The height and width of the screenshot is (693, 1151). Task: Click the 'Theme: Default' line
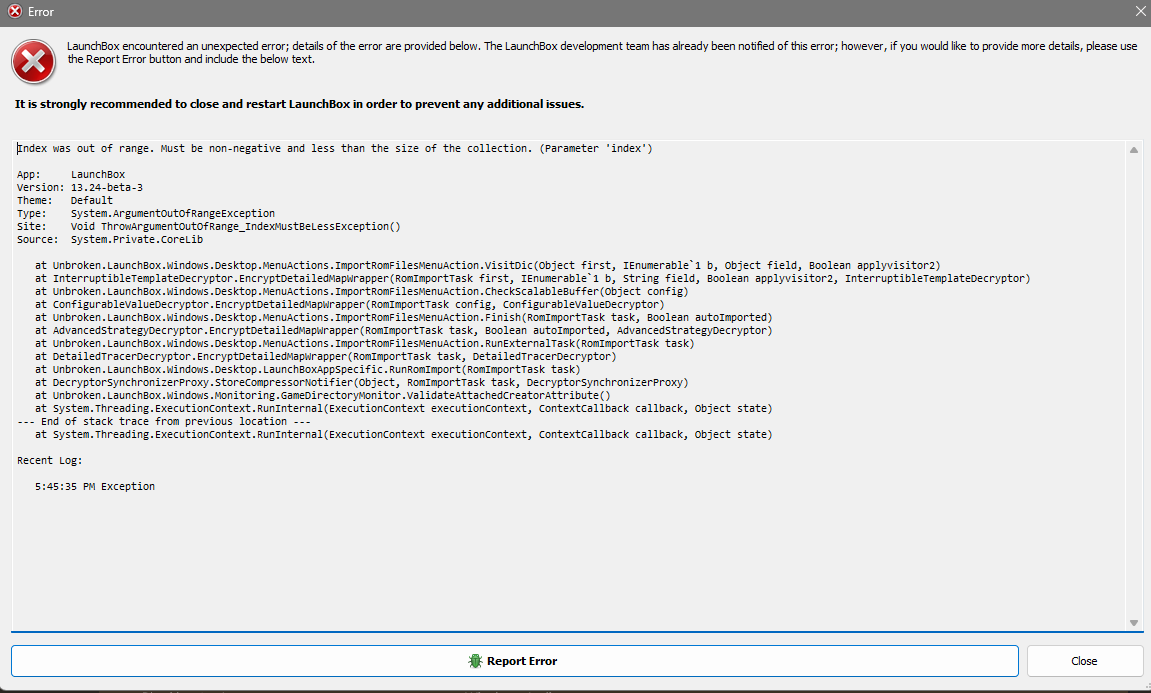[65, 200]
